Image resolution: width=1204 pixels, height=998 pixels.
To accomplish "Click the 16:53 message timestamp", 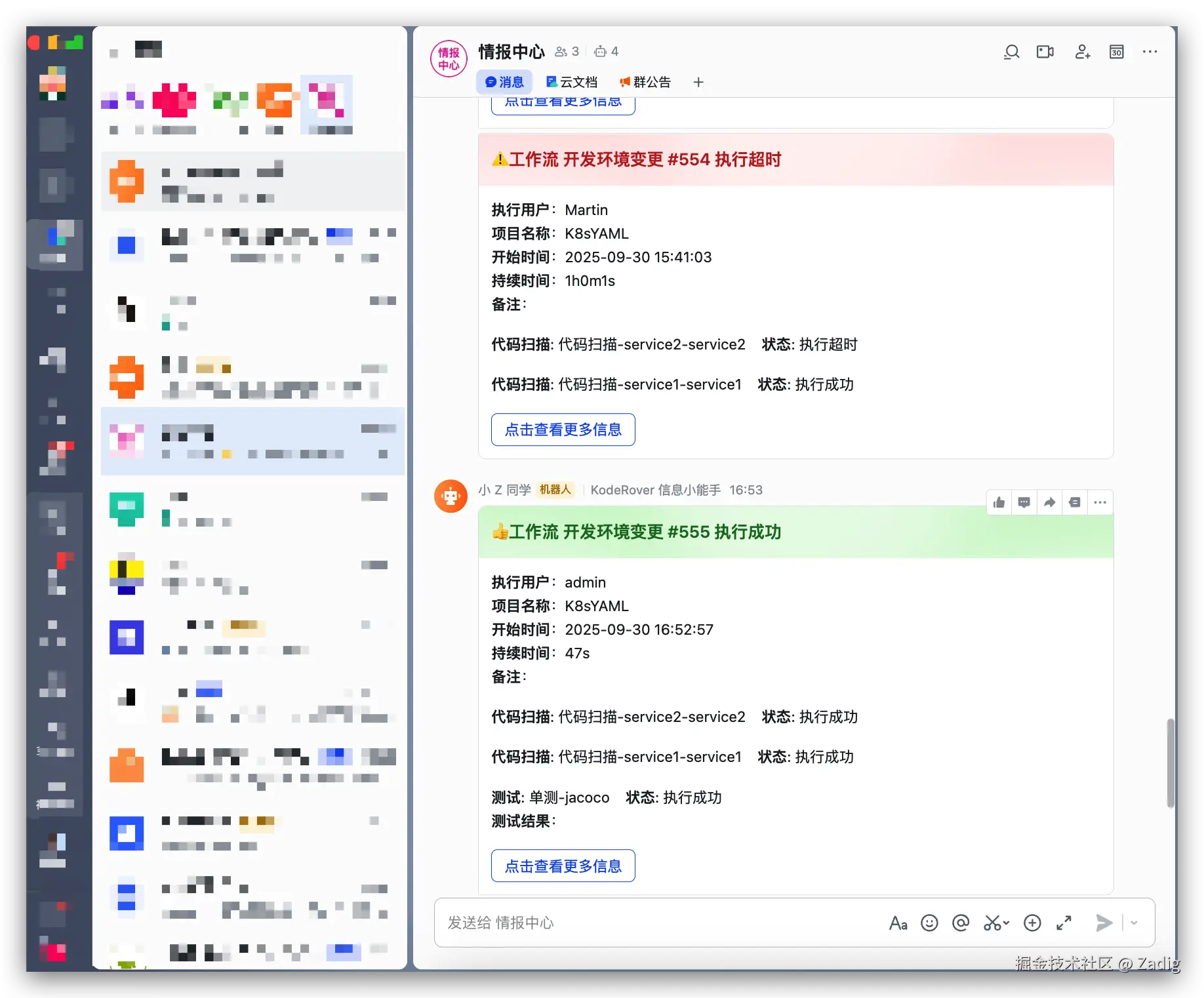I will (x=746, y=490).
